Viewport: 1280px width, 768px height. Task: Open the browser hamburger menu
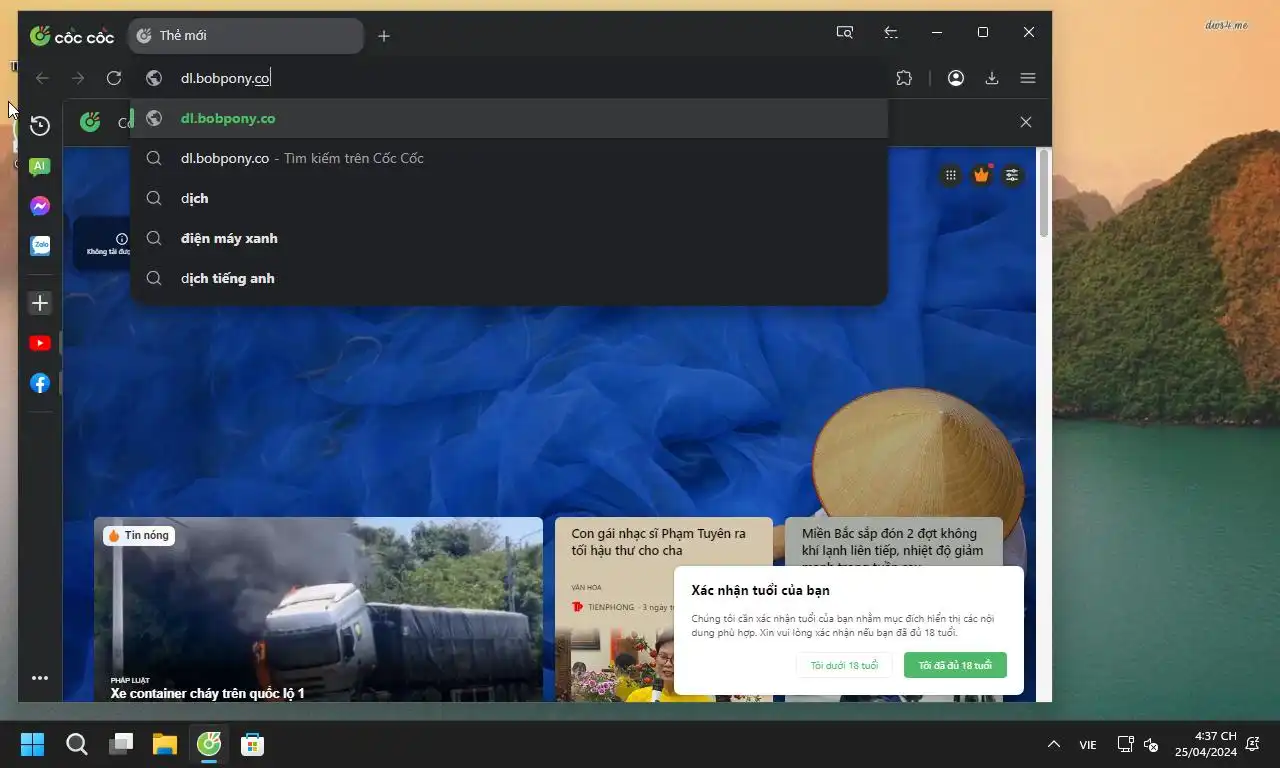pos(1028,78)
